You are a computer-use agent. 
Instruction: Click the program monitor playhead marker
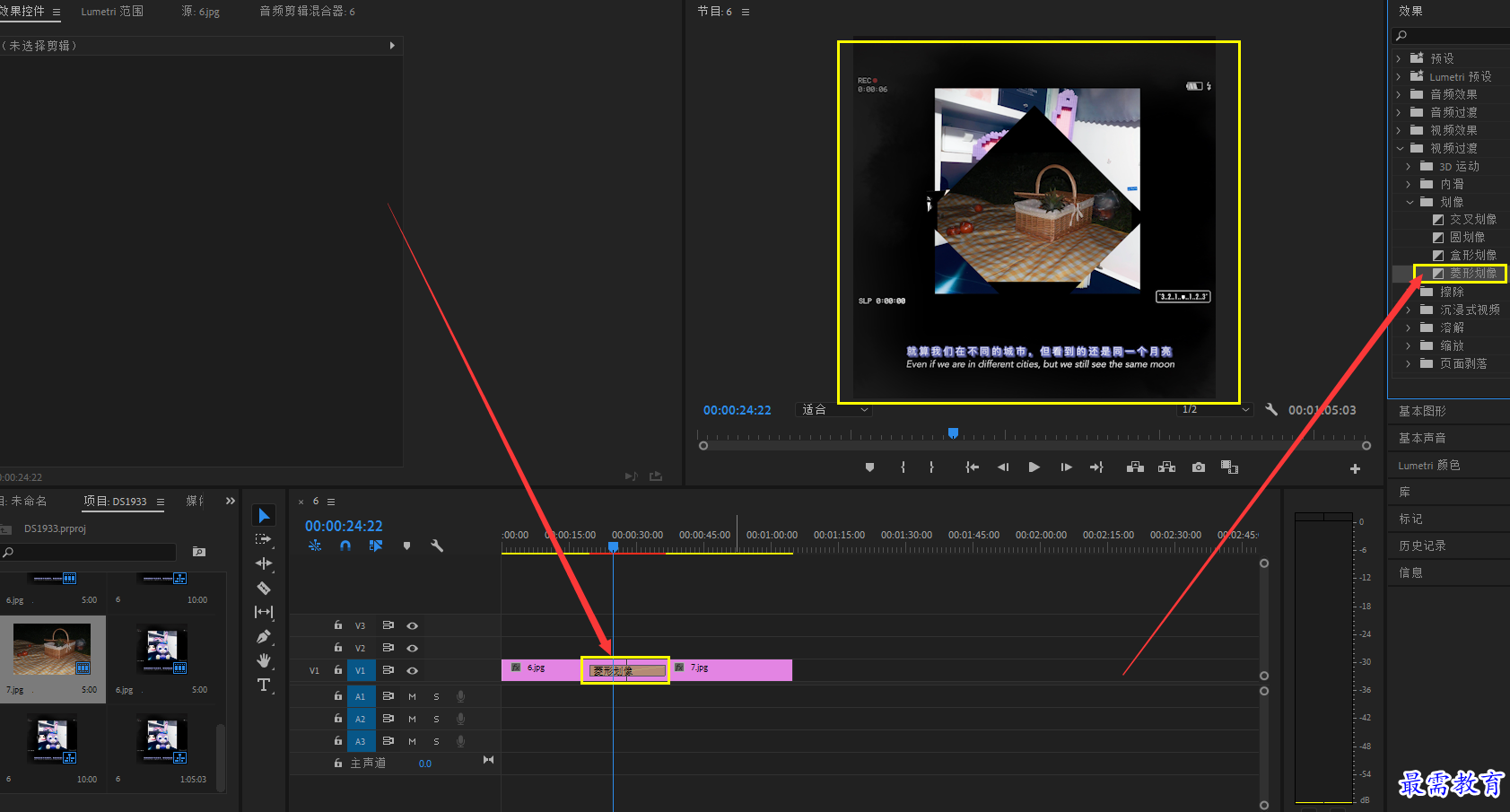953,433
